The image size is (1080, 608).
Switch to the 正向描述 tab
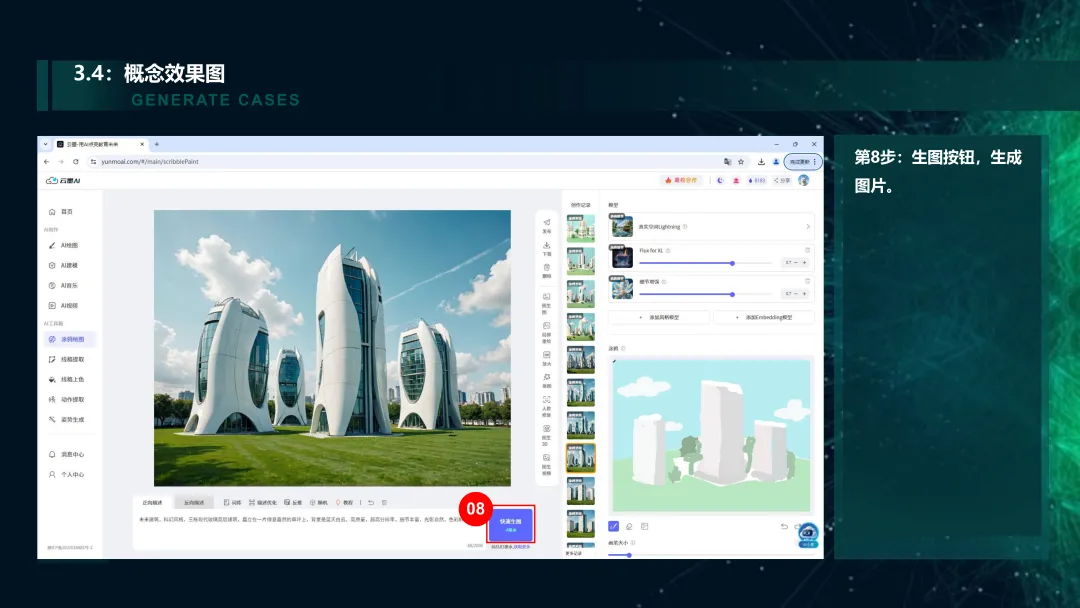coord(152,503)
